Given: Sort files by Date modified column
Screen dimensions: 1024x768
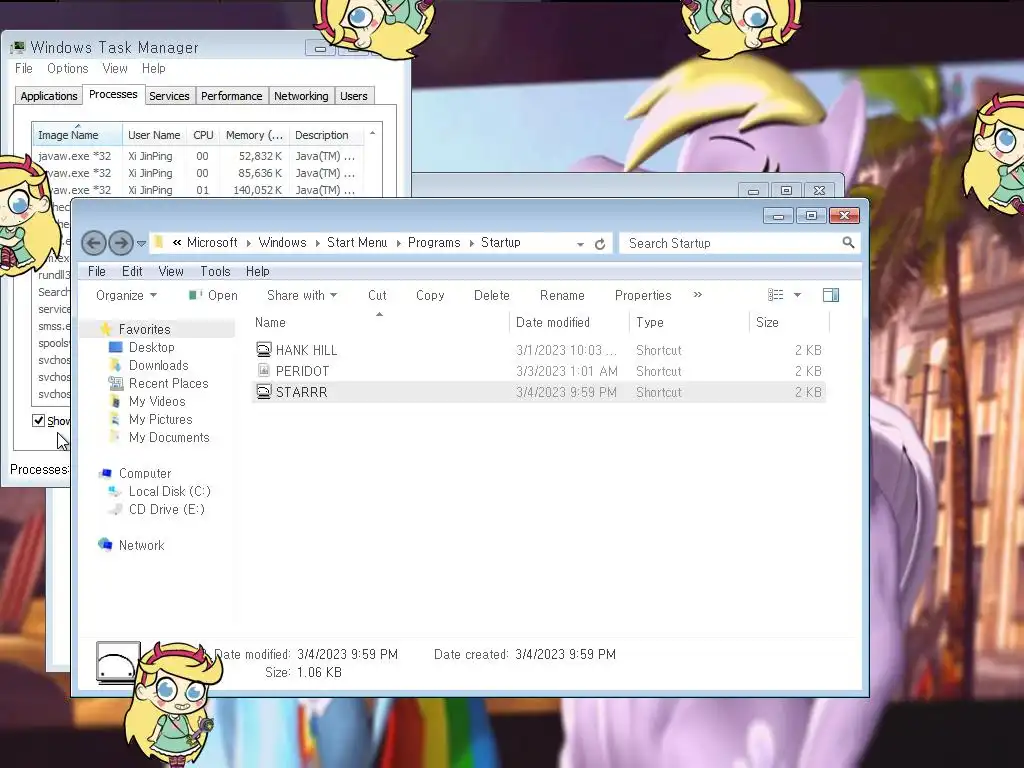Looking at the screenshot, I should coord(569,323).
